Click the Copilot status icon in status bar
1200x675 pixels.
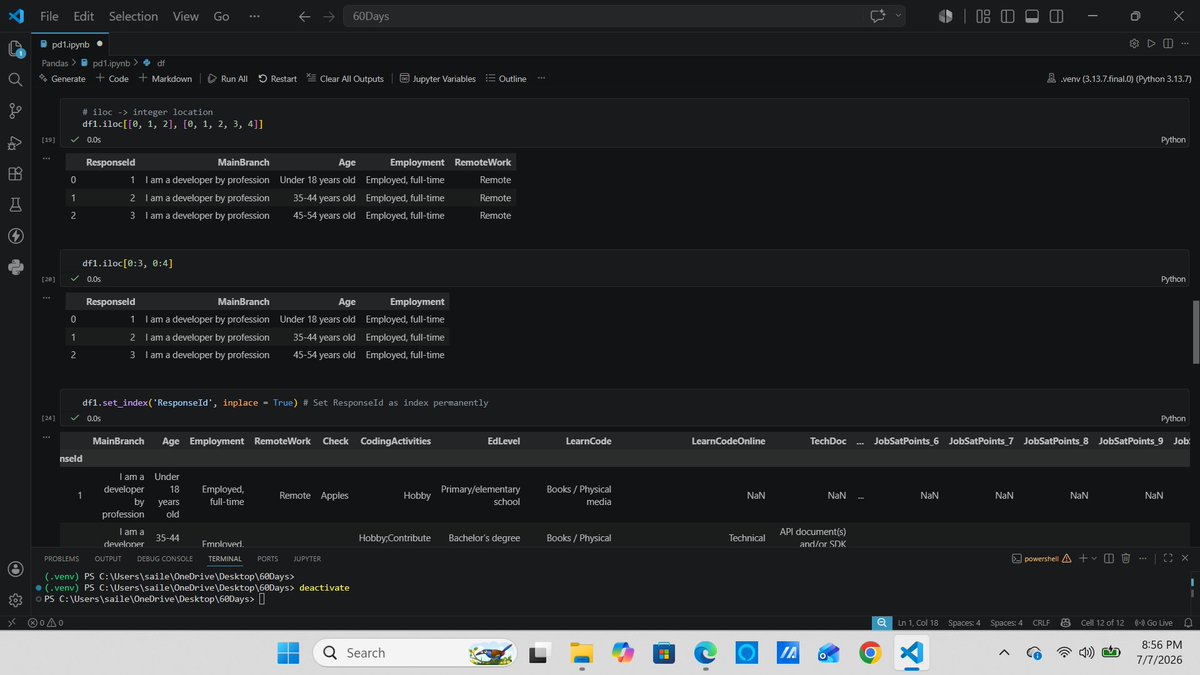coord(1065,622)
